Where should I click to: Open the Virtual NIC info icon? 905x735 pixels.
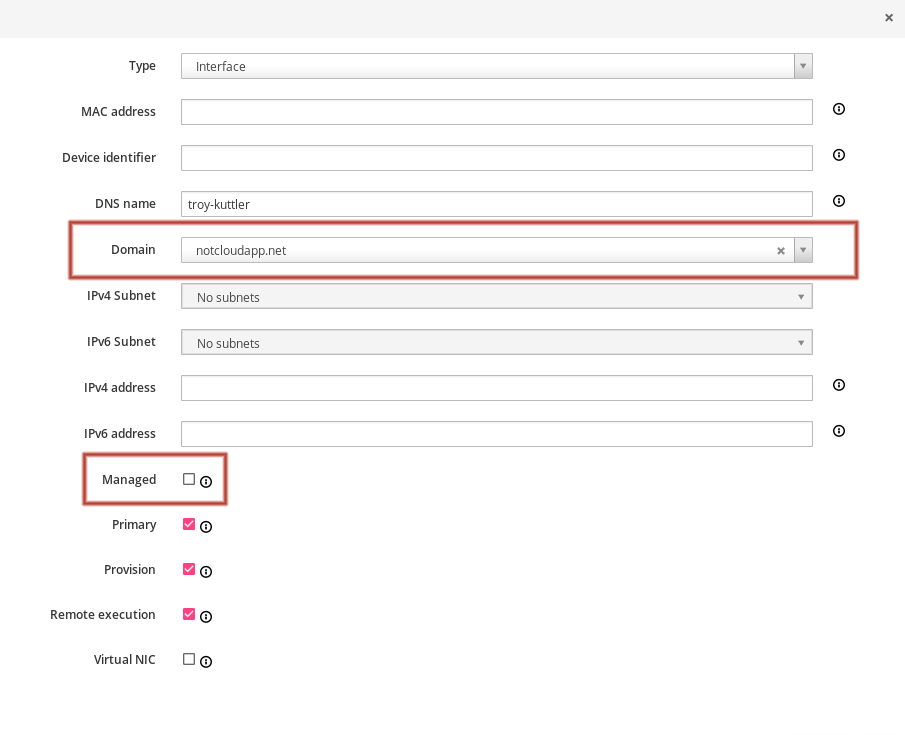[x=206, y=662]
